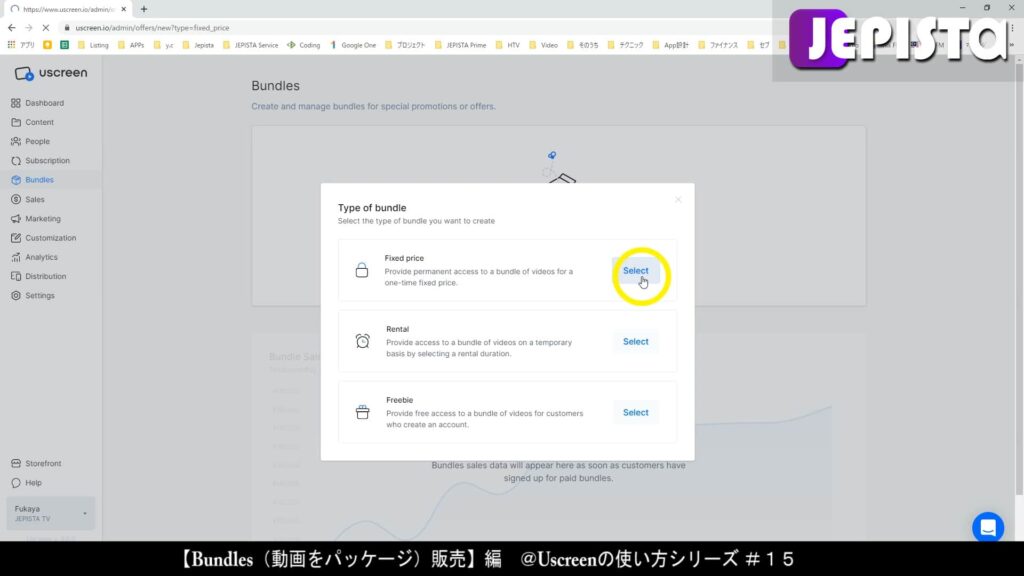1024x576 pixels.
Task: Click the Uscreen logo
Action: 51,73
